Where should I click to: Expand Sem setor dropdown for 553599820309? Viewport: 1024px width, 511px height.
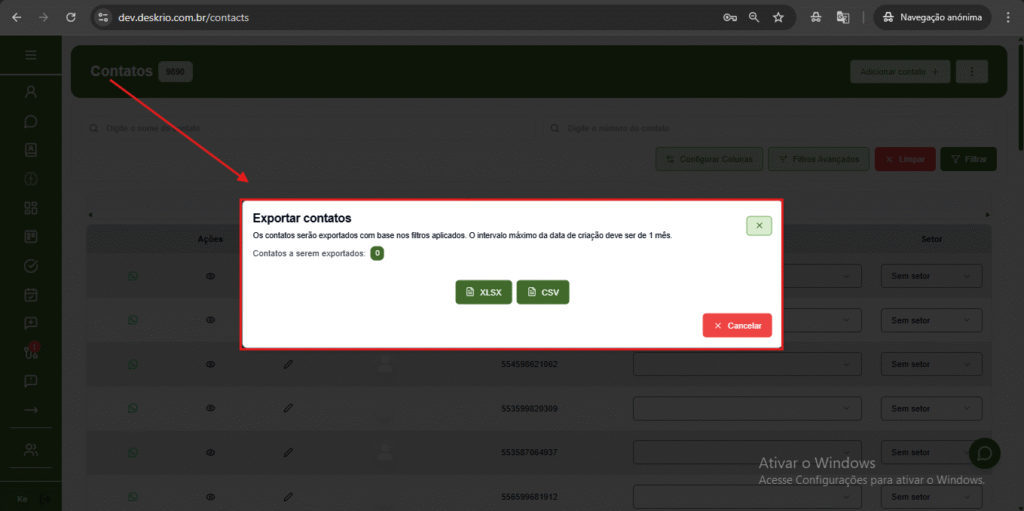931,408
